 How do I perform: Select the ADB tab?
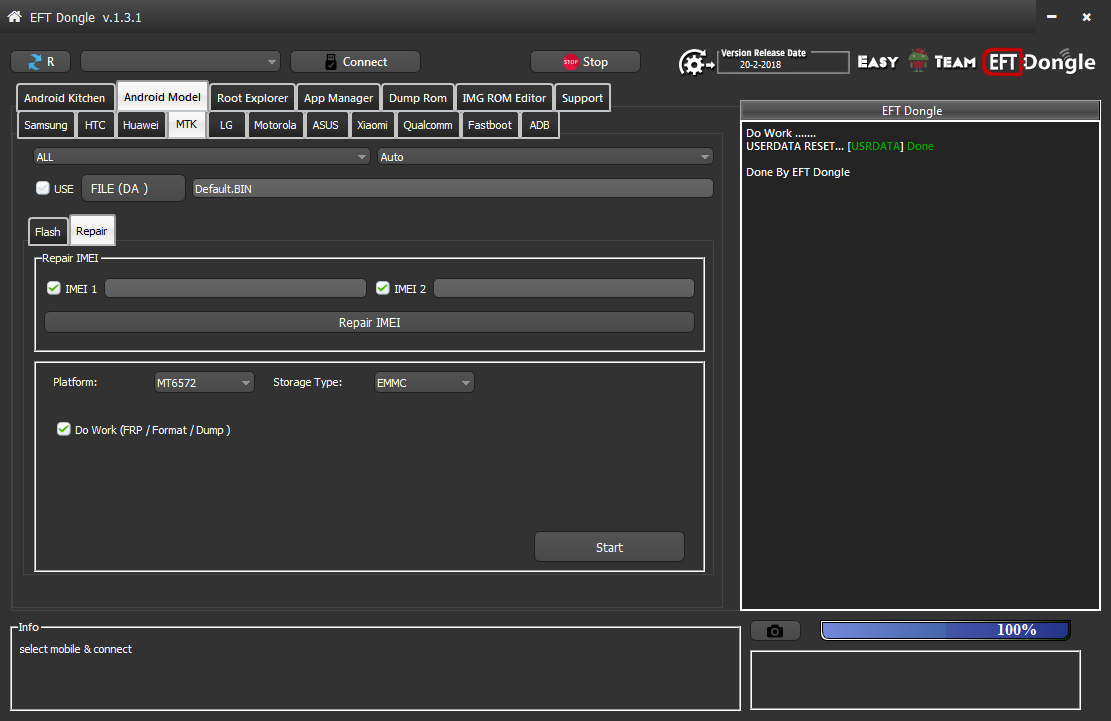tap(539, 125)
